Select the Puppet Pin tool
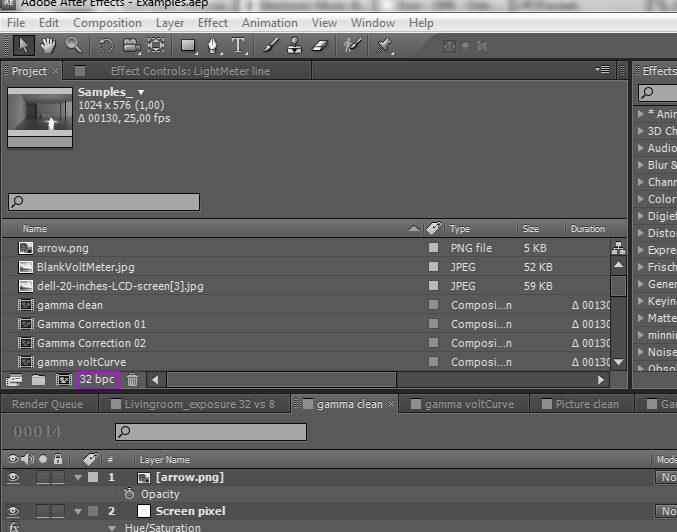Image resolution: width=677 pixels, height=532 pixels. point(384,45)
